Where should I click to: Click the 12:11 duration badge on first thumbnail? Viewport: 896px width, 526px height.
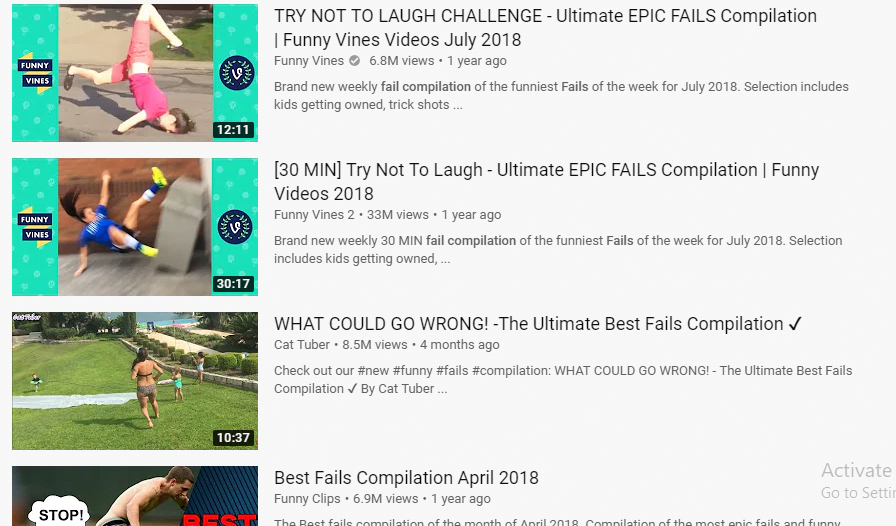[x=233, y=130]
